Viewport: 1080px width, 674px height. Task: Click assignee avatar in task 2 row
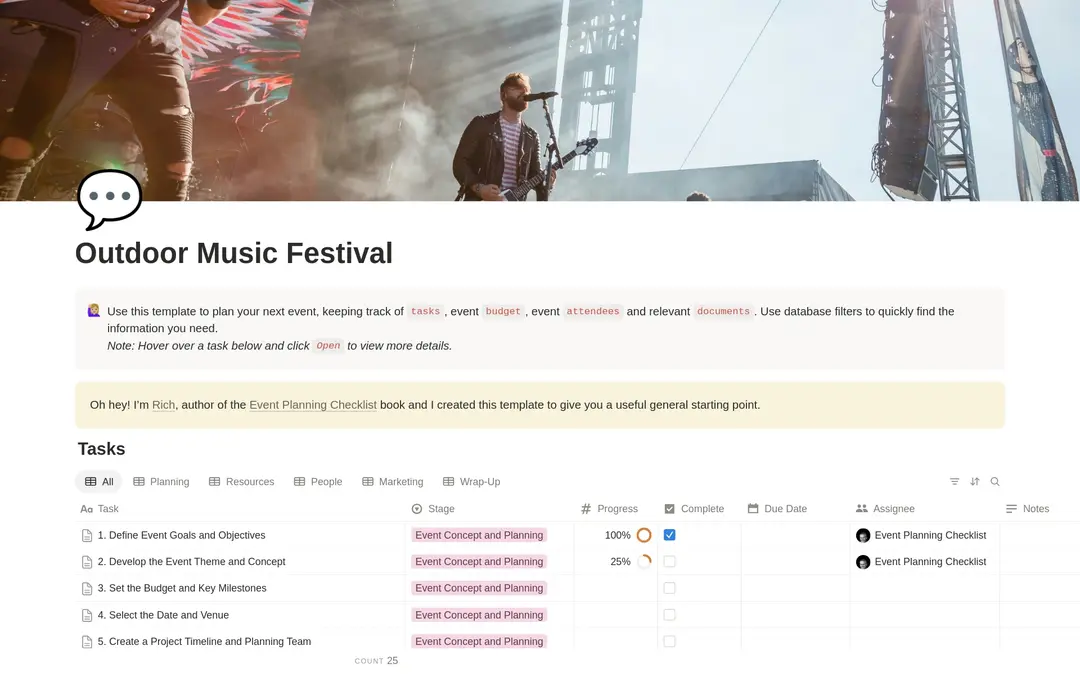tap(863, 562)
